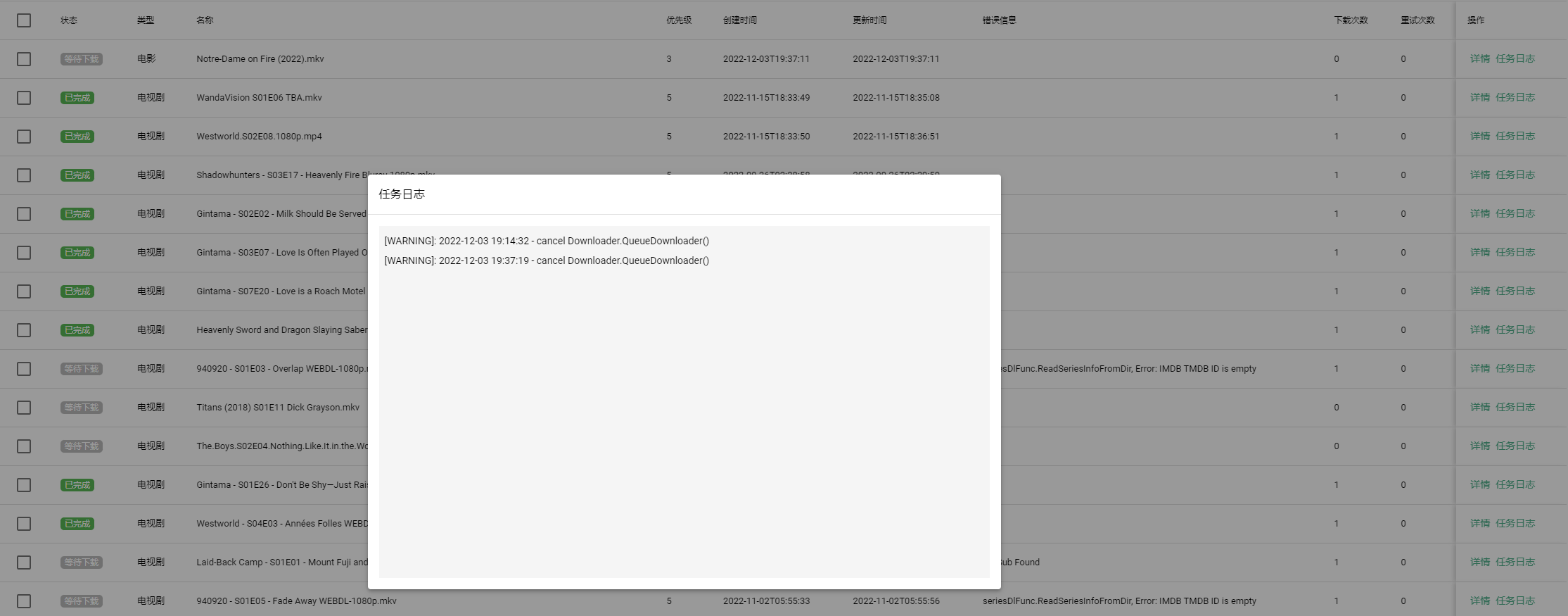Open 任务日志 for The.Boys.S02E04 row
The image size is (1568, 616).
click(1515, 446)
